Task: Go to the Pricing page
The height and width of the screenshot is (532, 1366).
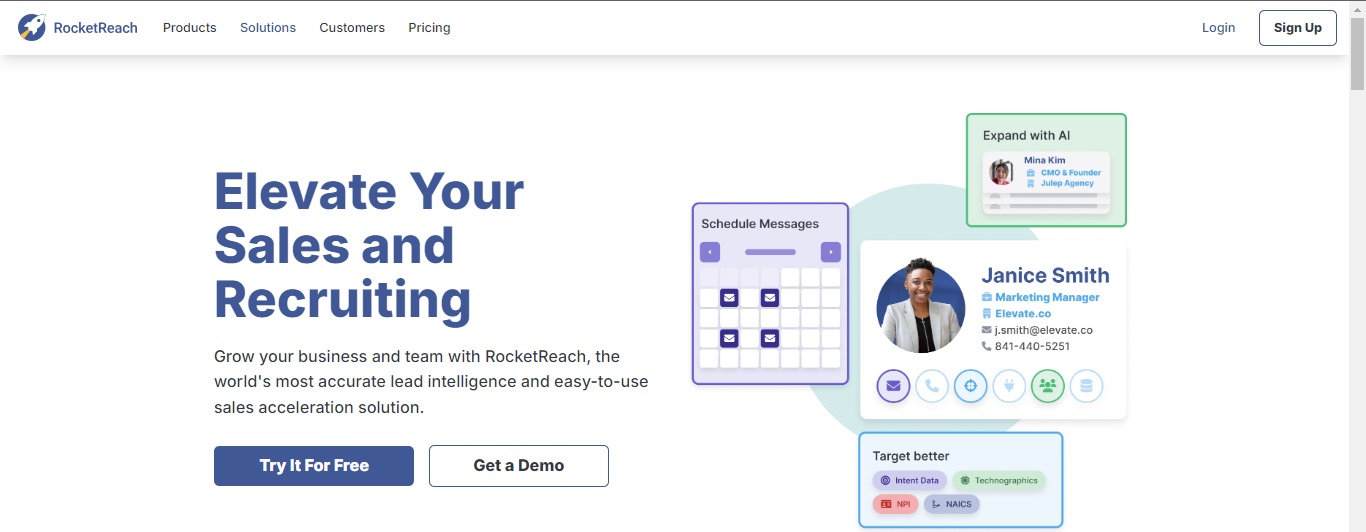Action: click(429, 28)
